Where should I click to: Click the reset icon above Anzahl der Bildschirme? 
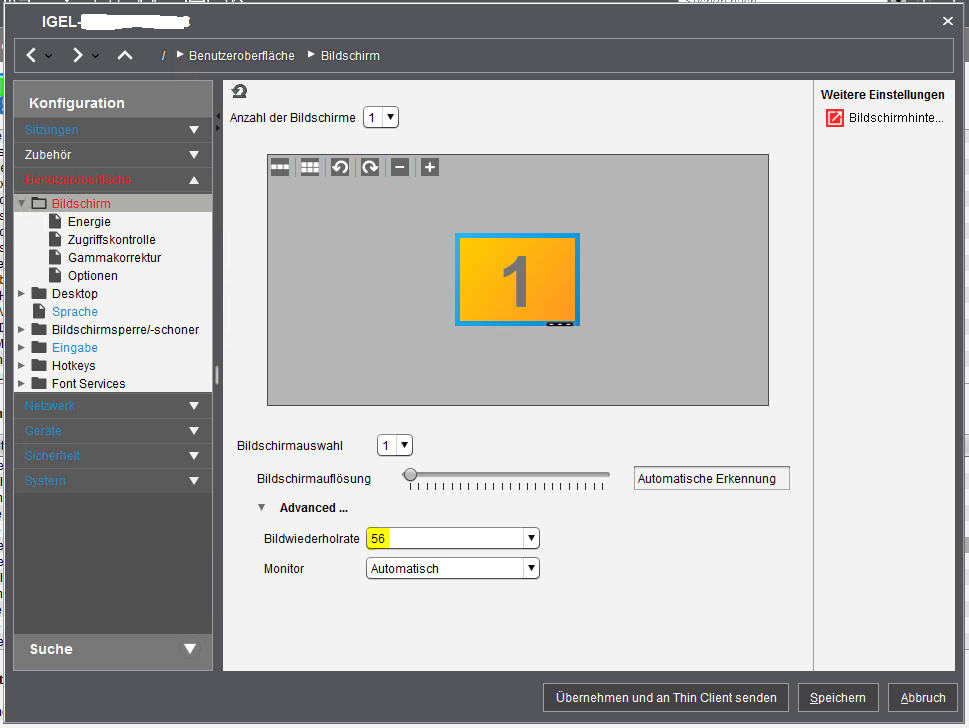click(239, 92)
